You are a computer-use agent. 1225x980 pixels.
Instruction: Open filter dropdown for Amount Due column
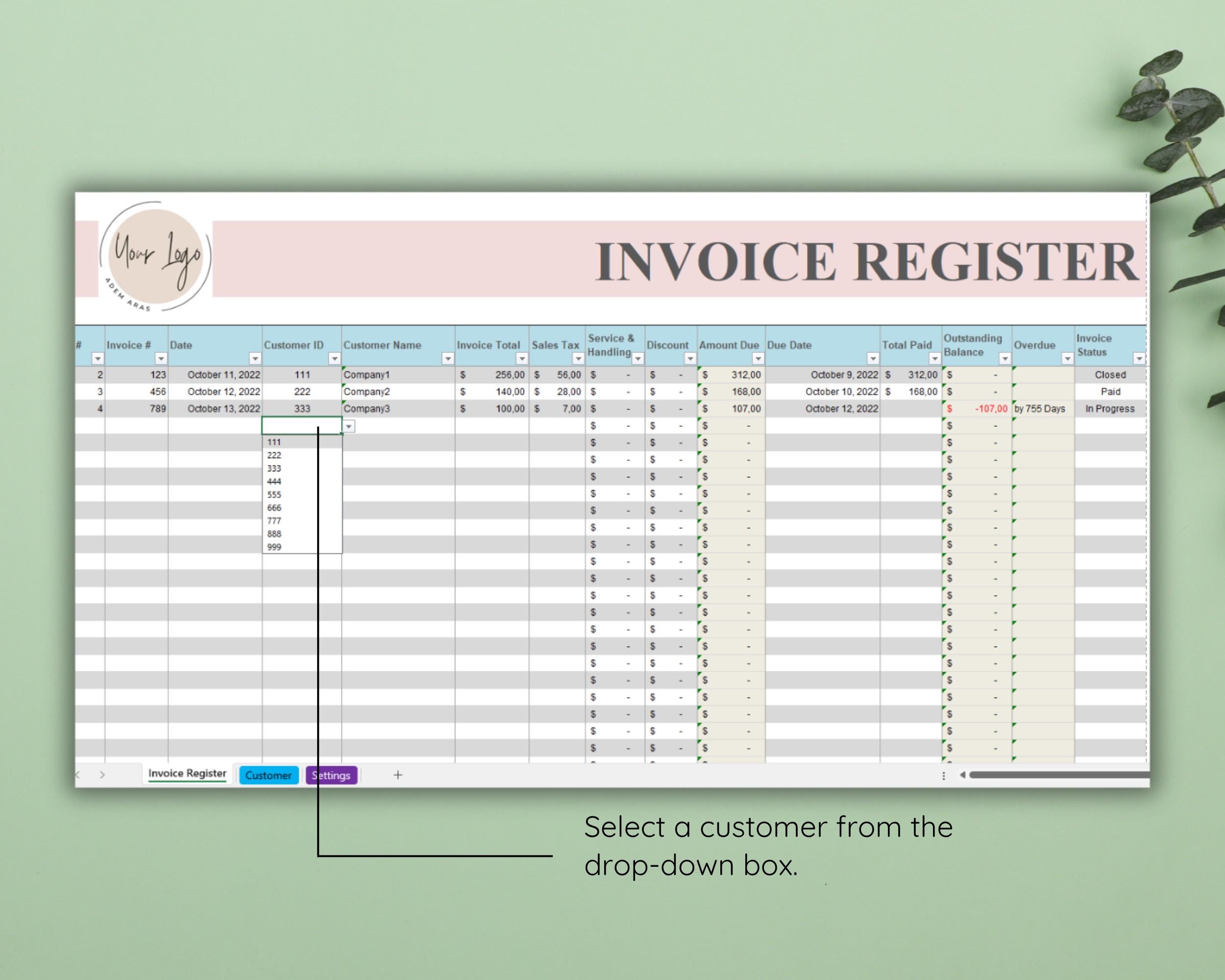click(758, 359)
